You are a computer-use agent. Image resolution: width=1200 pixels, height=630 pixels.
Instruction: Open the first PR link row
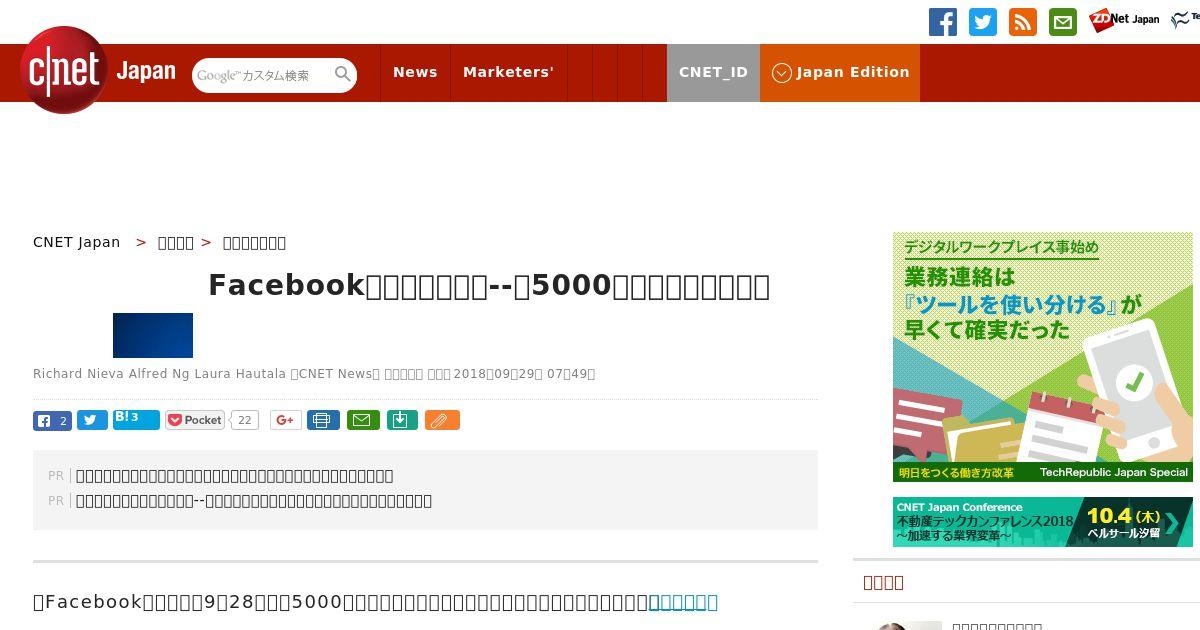[x=234, y=476]
